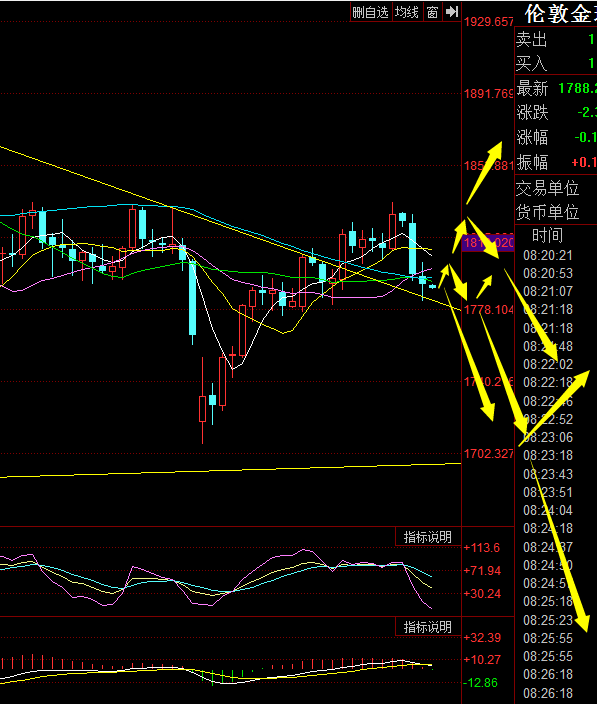Image resolution: width=597 pixels, height=704 pixels.
Task: Click the 1778.104 price axis label
Action: pos(488,309)
